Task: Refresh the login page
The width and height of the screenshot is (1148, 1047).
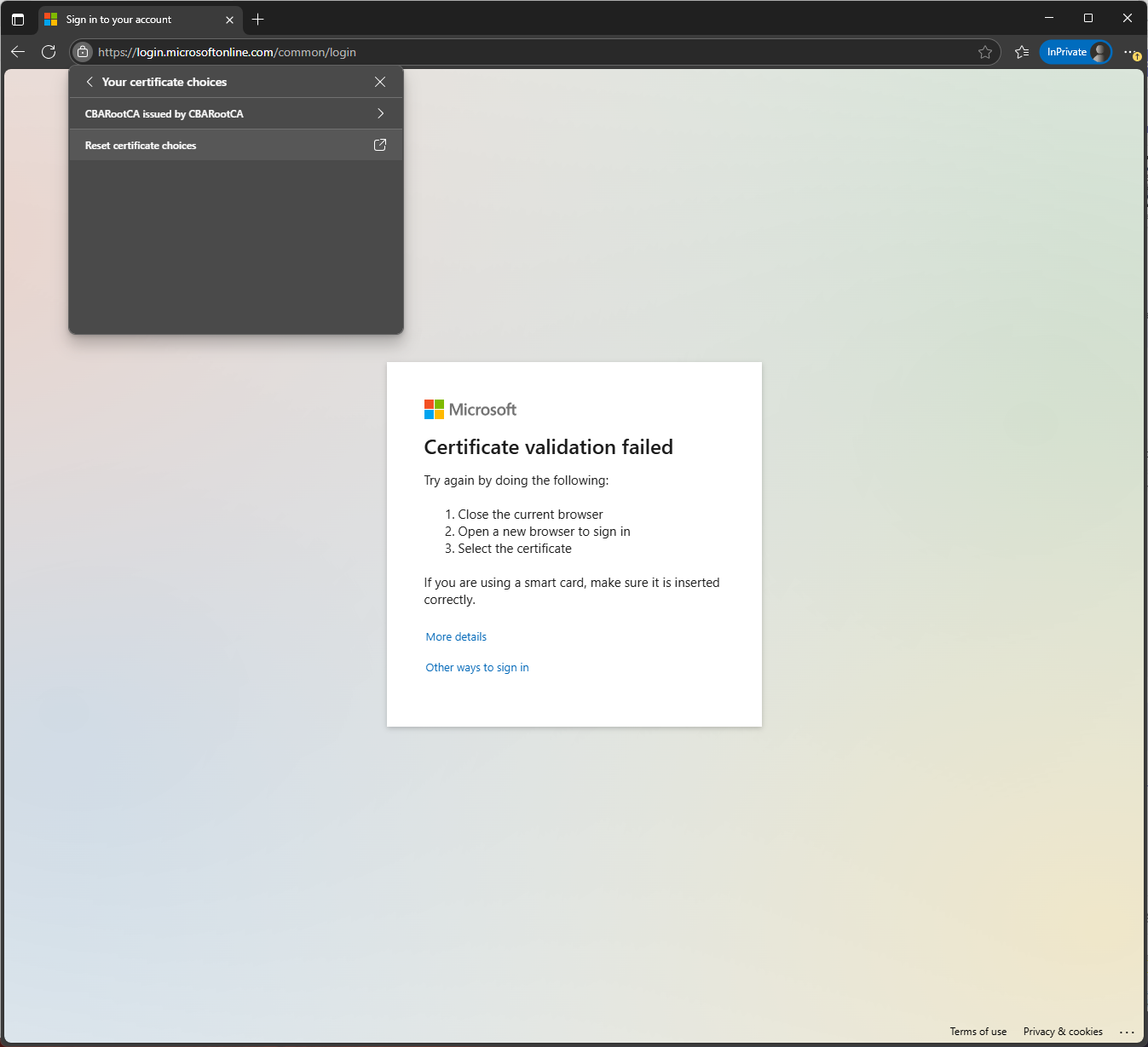Action: [49, 52]
